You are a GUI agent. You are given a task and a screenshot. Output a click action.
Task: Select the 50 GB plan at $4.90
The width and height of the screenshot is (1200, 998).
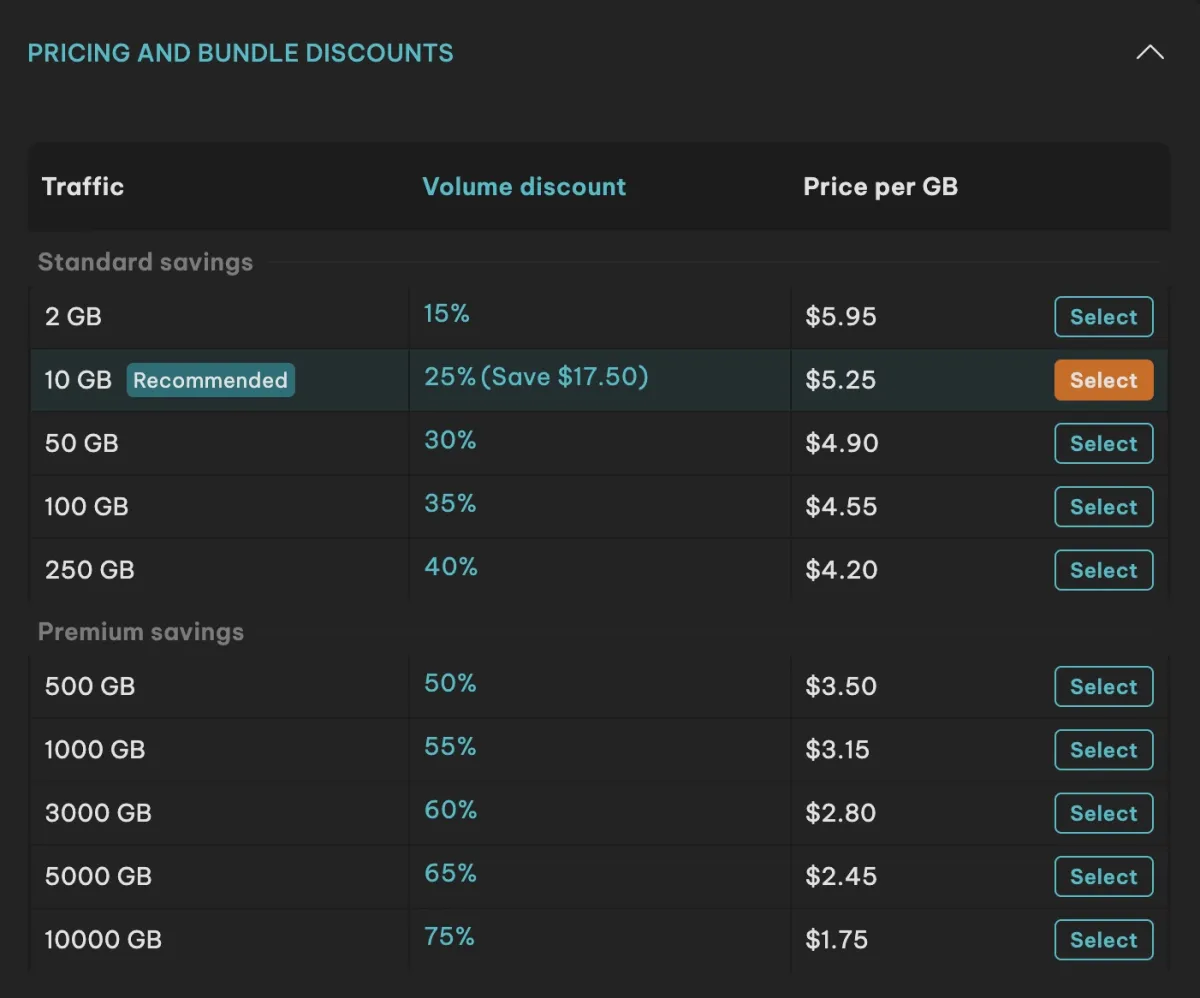(x=1104, y=443)
